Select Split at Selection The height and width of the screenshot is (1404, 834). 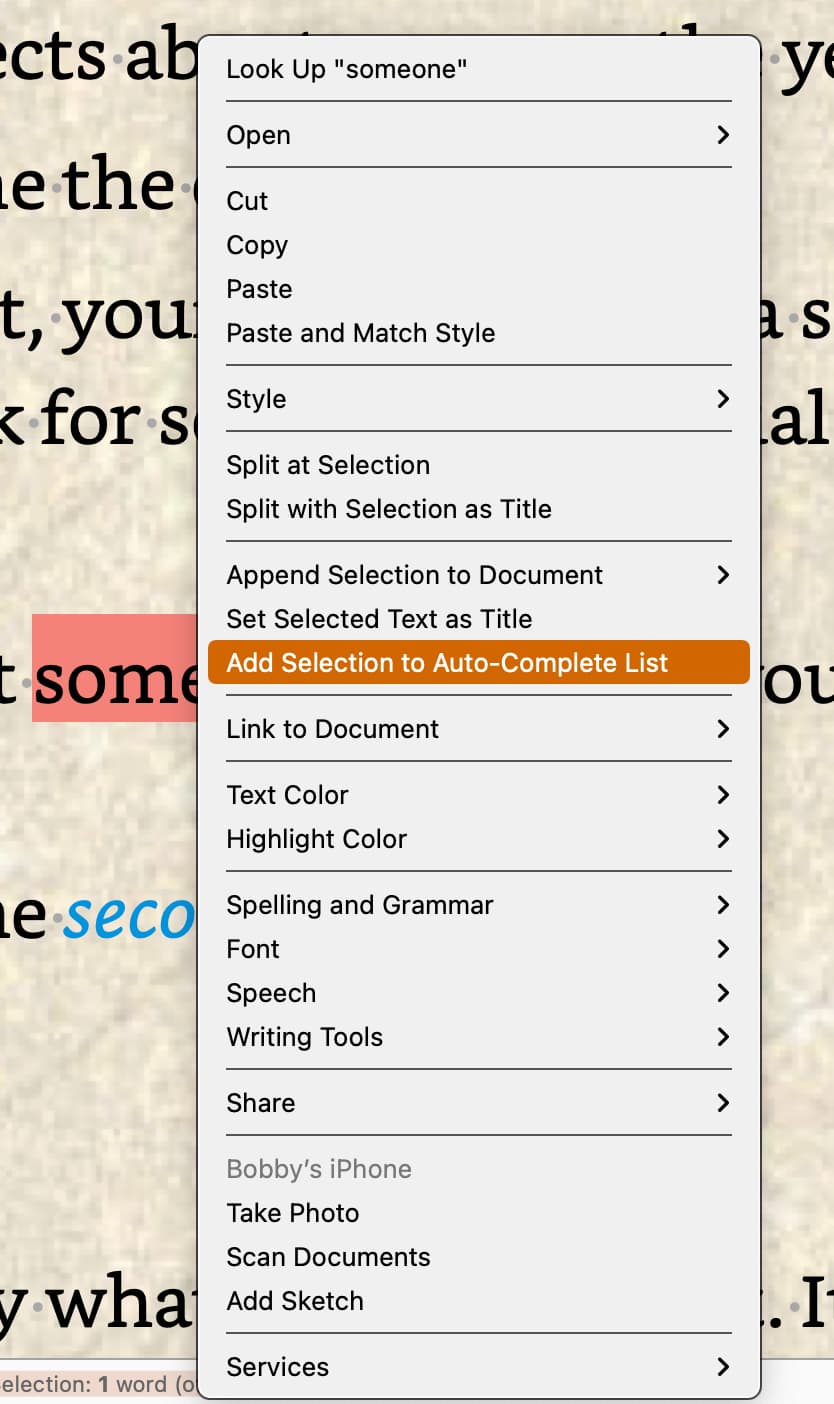(x=478, y=465)
